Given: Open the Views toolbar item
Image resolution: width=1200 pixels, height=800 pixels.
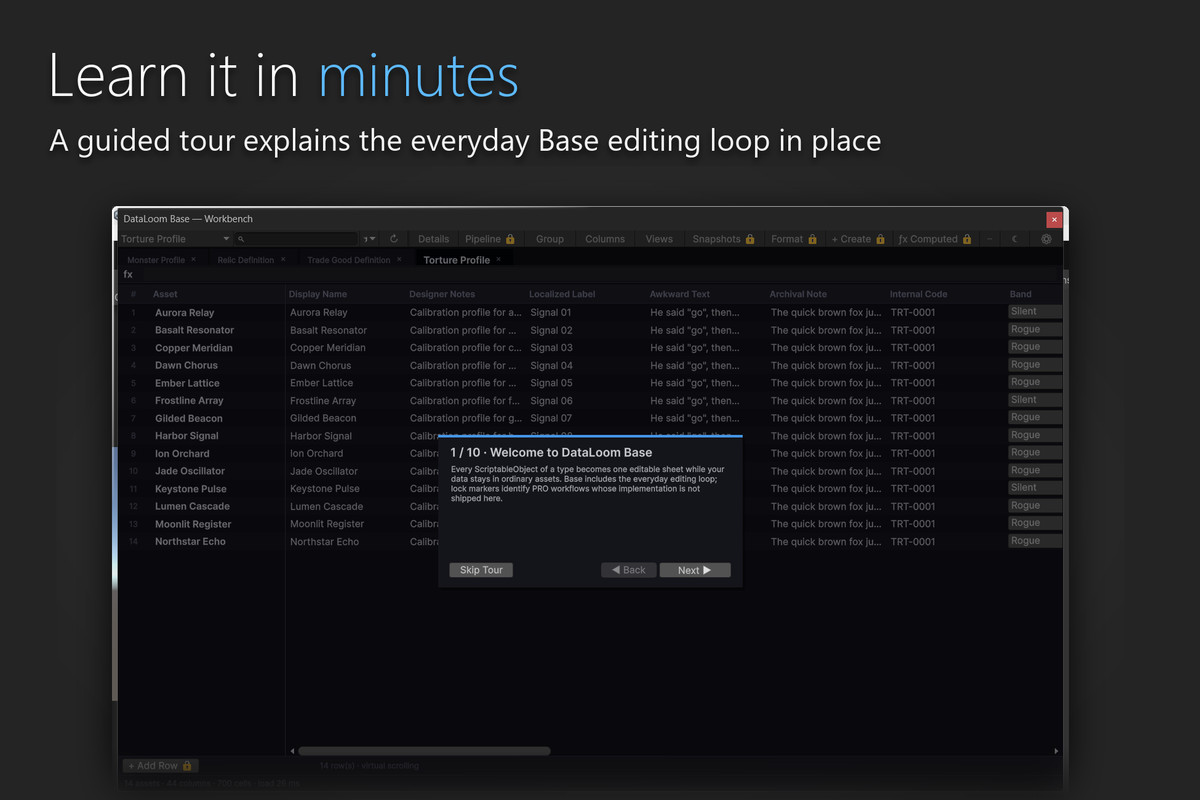Looking at the screenshot, I should pyautogui.click(x=659, y=239).
